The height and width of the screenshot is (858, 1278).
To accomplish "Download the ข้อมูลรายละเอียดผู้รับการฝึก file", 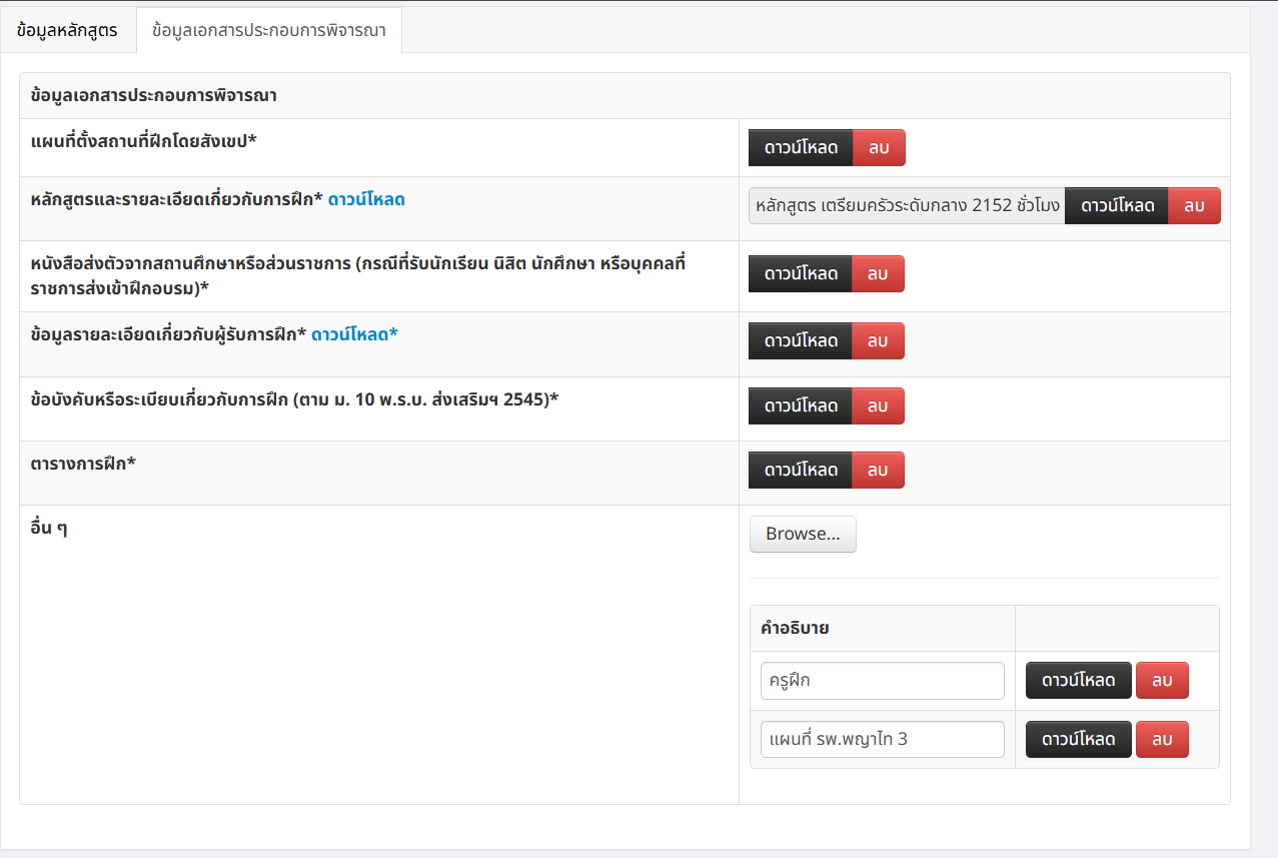I will click(801, 340).
